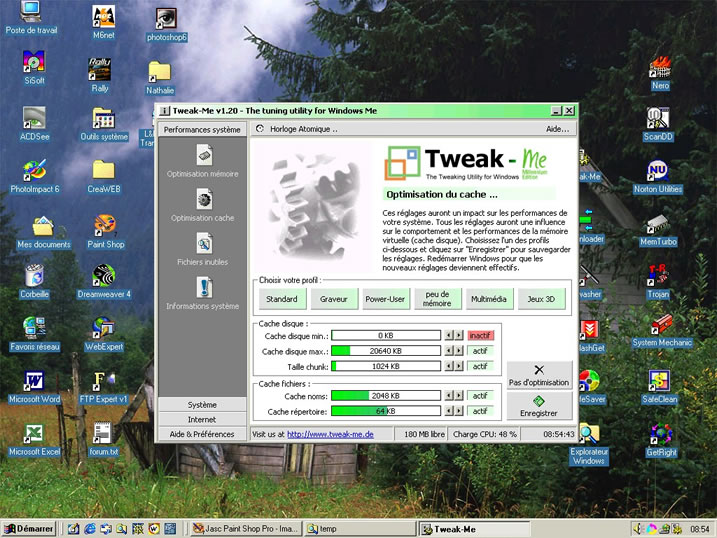Toggle actif state for Cache disque max

click(480, 351)
